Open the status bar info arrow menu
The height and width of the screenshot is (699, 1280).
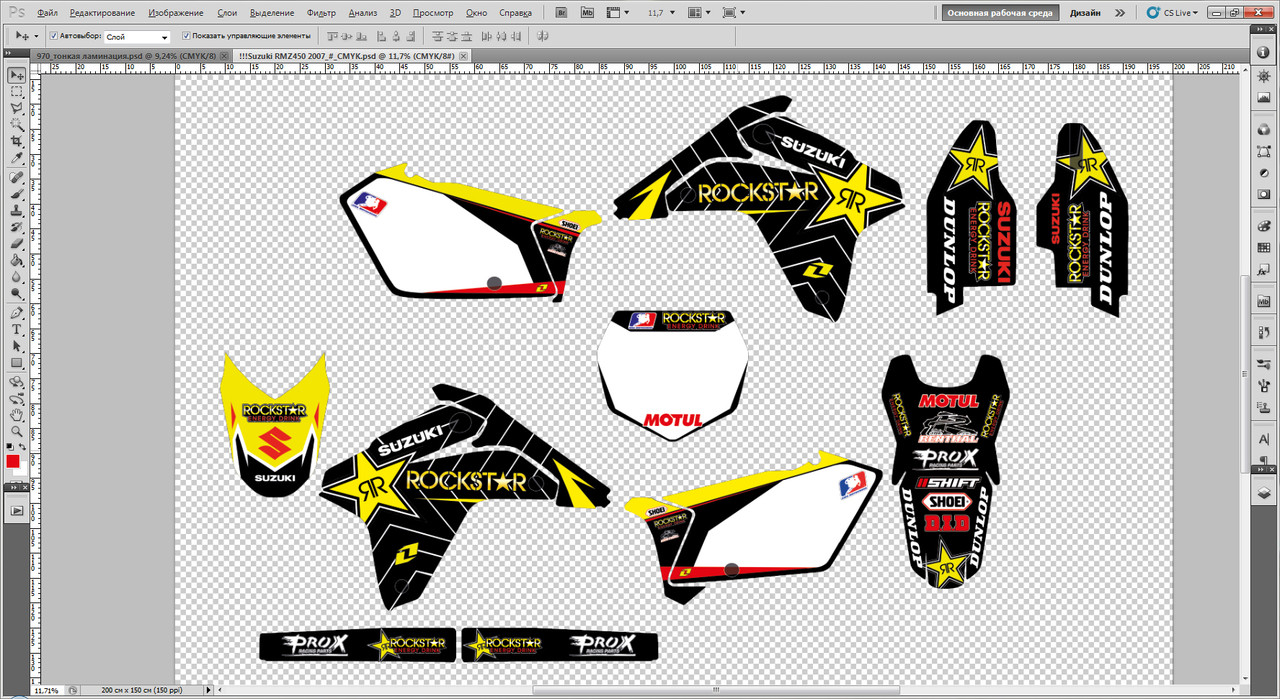pyautogui.click(x=208, y=690)
